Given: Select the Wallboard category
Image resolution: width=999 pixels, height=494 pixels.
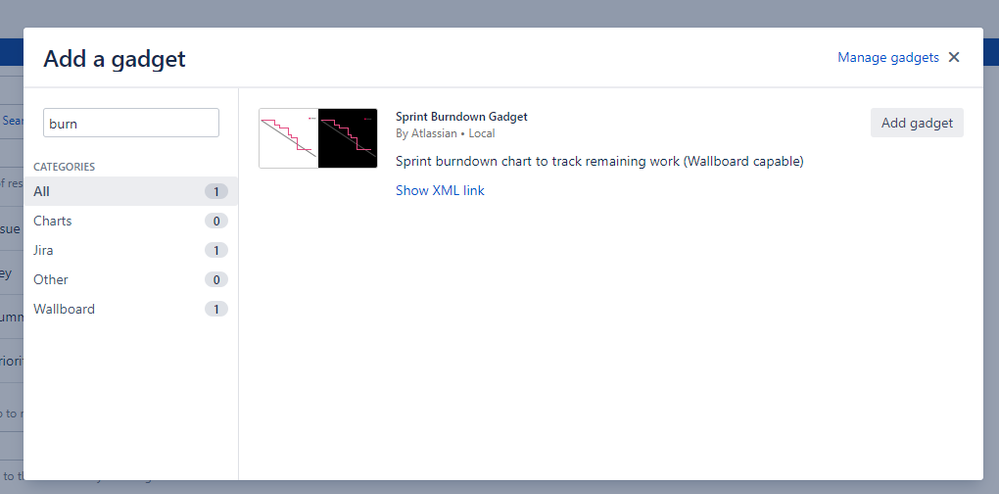Looking at the screenshot, I should click(x=131, y=309).
